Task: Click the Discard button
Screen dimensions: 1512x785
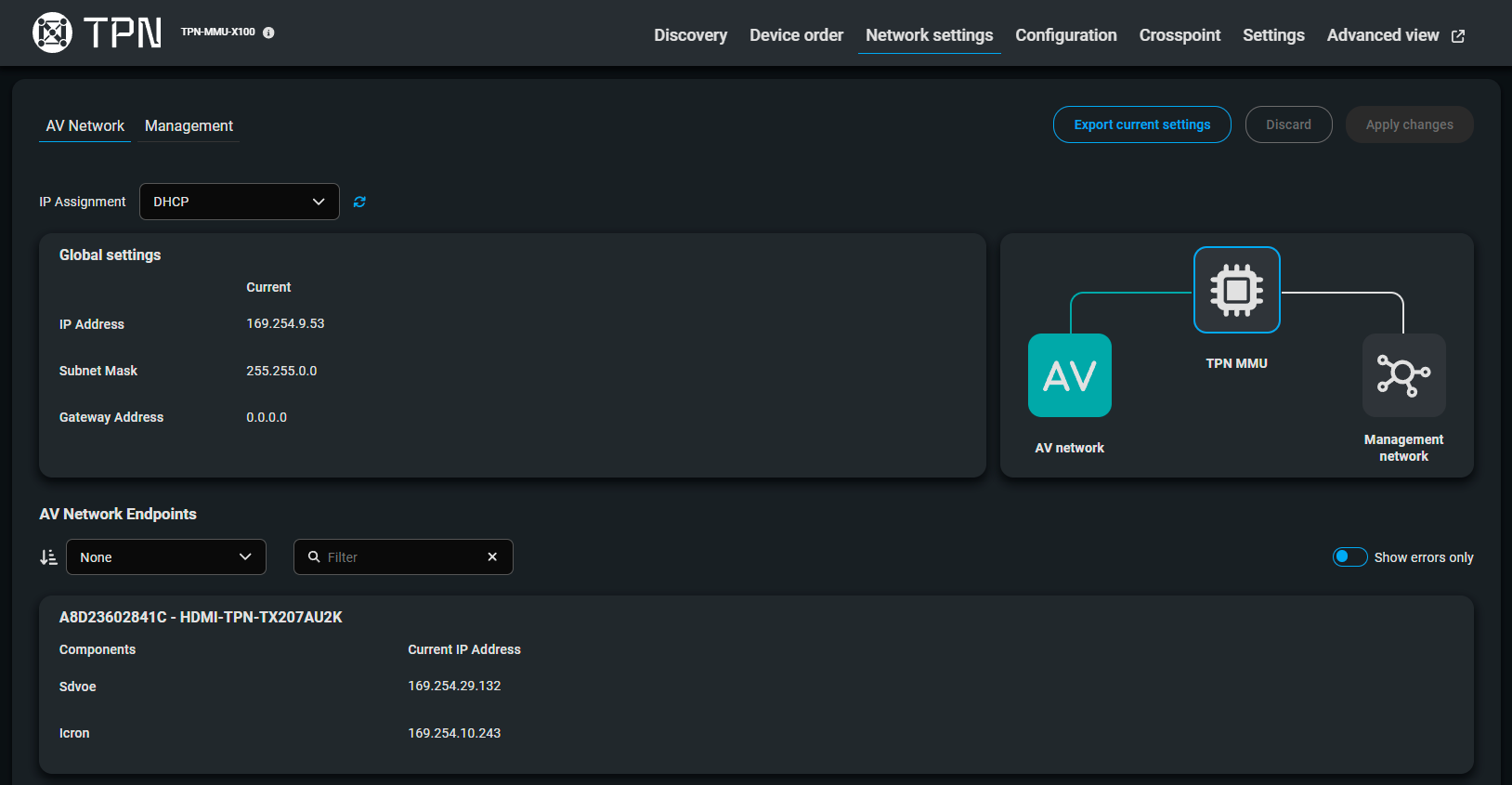Action: (1288, 124)
